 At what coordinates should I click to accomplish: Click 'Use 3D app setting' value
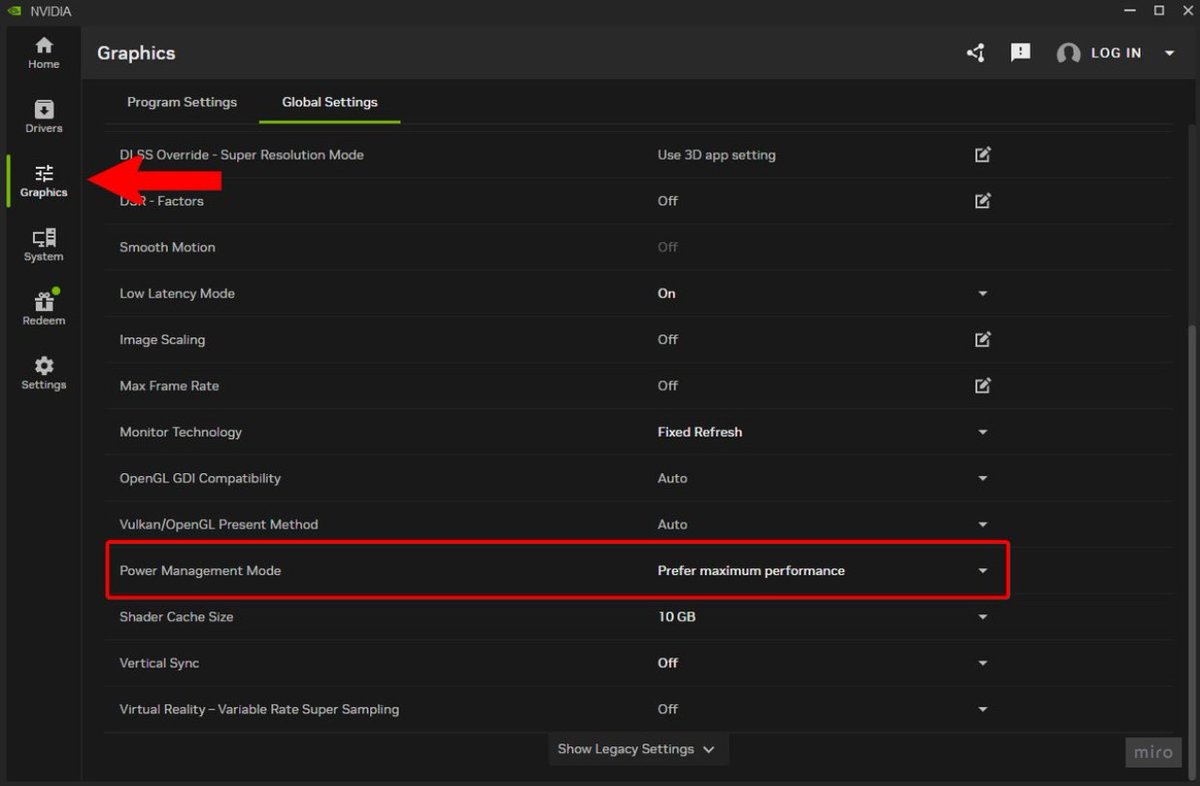pyautogui.click(x=716, y=155)
